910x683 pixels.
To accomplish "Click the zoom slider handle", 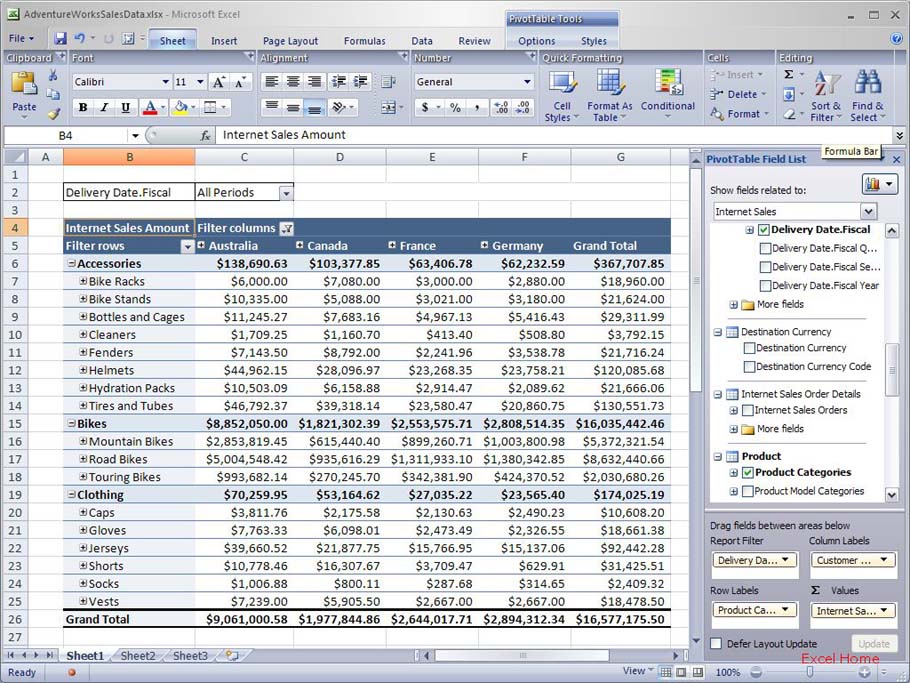I will [x=810, y=672].
